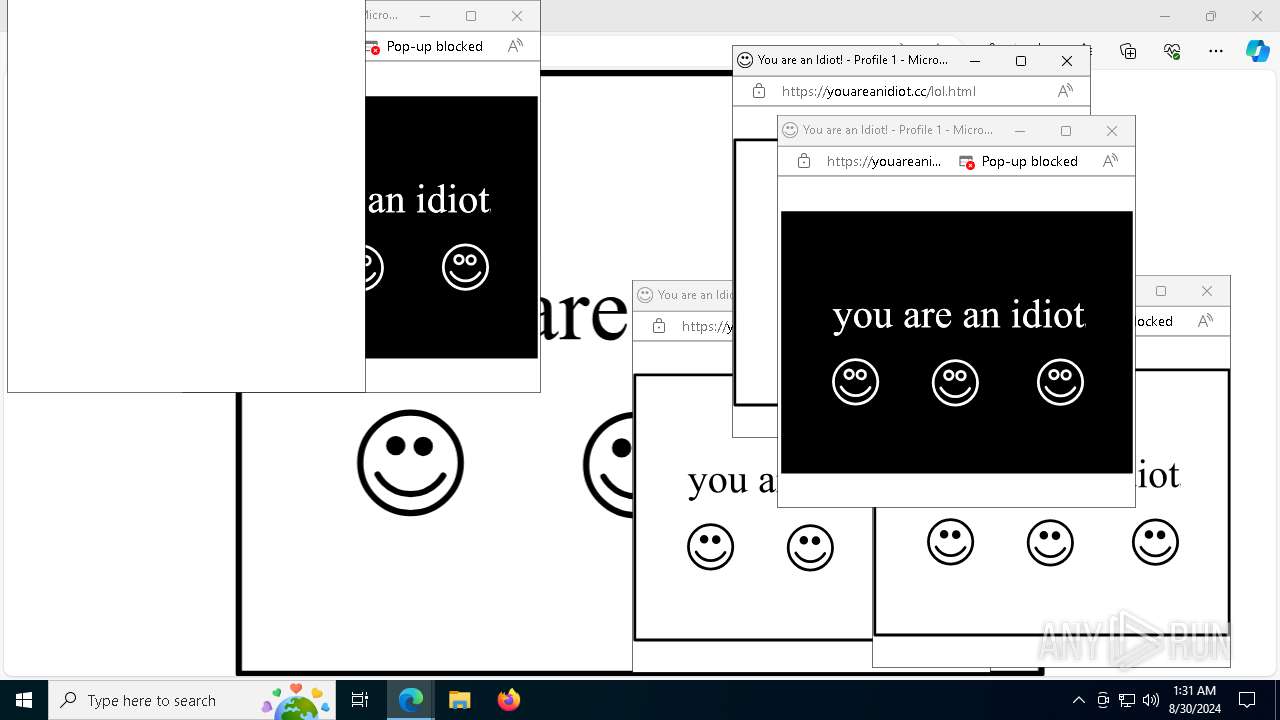Close the front black idiot popup
Image resolution: width=1280 pixels, height=720 pixels.
[x=1111, y=130]
